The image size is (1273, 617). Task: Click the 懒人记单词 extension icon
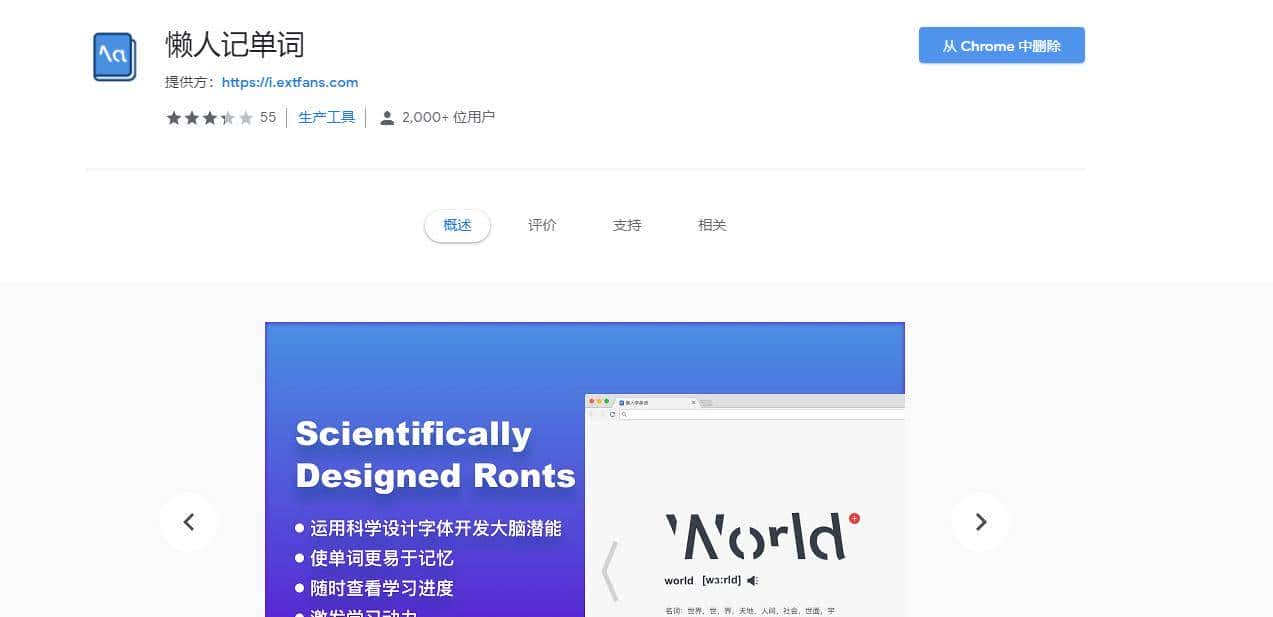pyautogui.click(x=112, y=57)
